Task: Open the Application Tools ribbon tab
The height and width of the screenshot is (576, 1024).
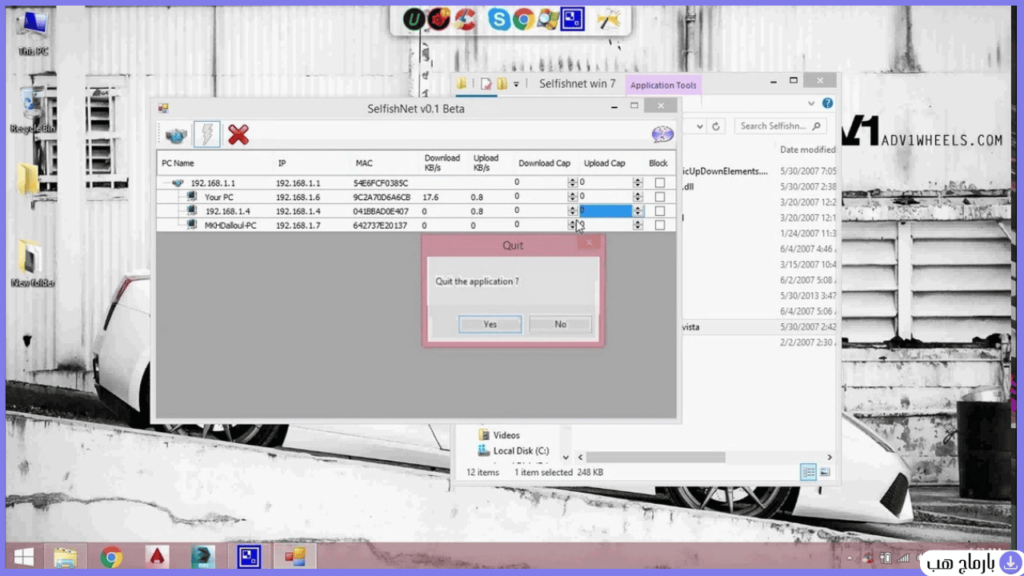Action: (663, 85)
